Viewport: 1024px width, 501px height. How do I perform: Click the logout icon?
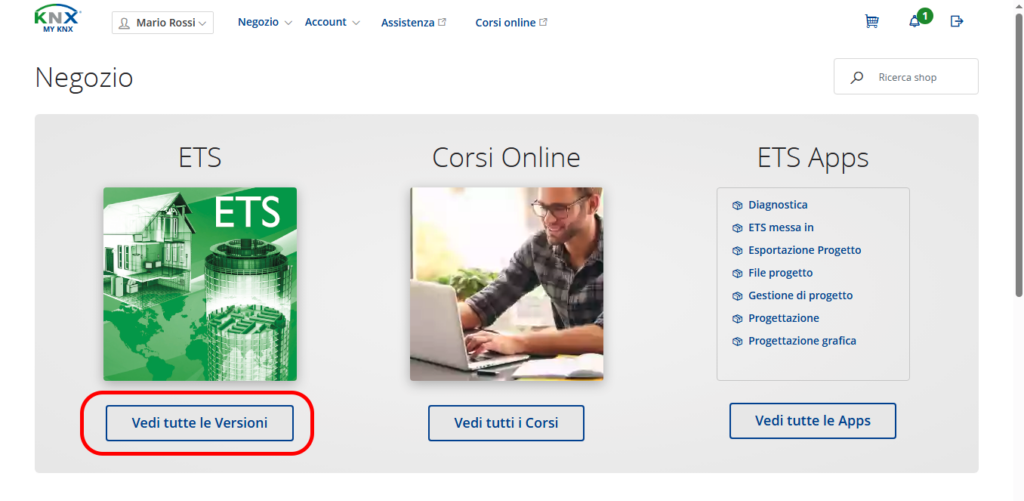click(x=957, y=22)
